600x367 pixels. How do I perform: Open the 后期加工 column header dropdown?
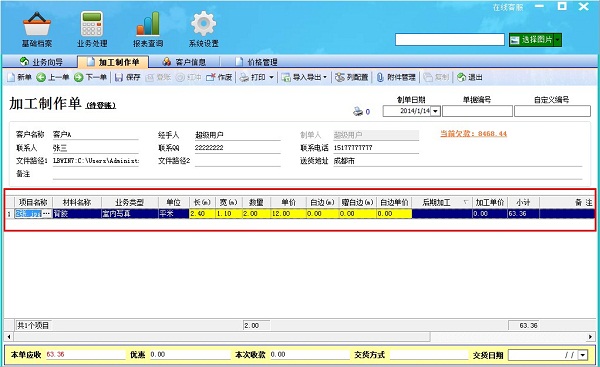[x=466, y=202]
